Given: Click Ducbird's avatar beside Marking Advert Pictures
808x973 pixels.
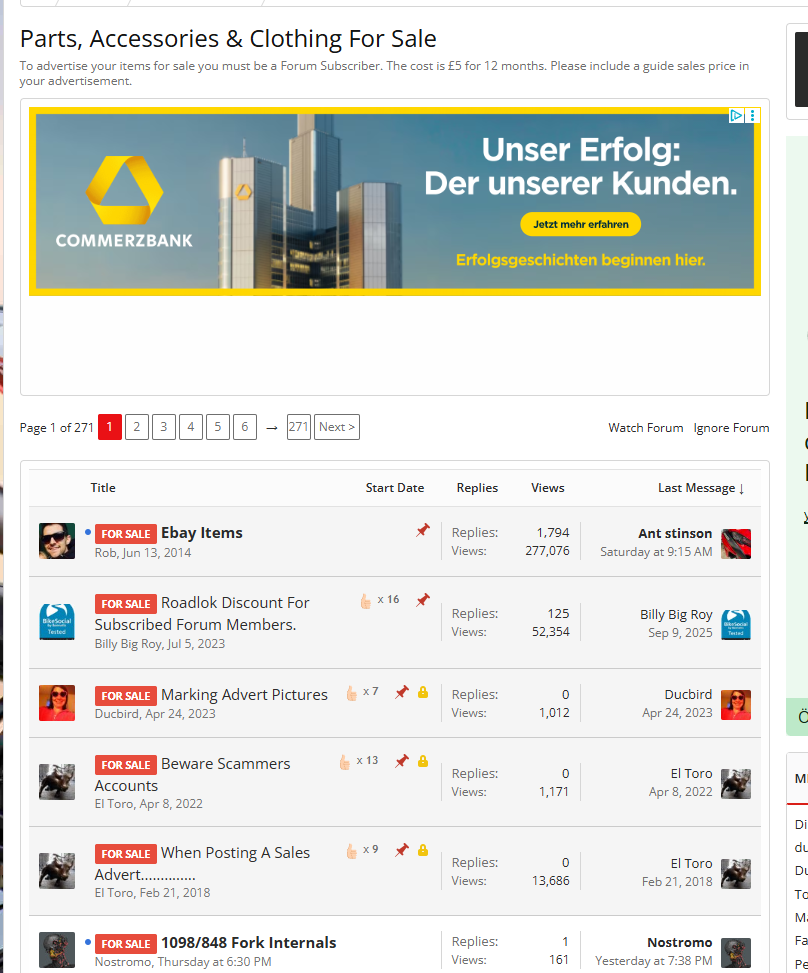Looking at the screenshot, I should pos(57,703).
